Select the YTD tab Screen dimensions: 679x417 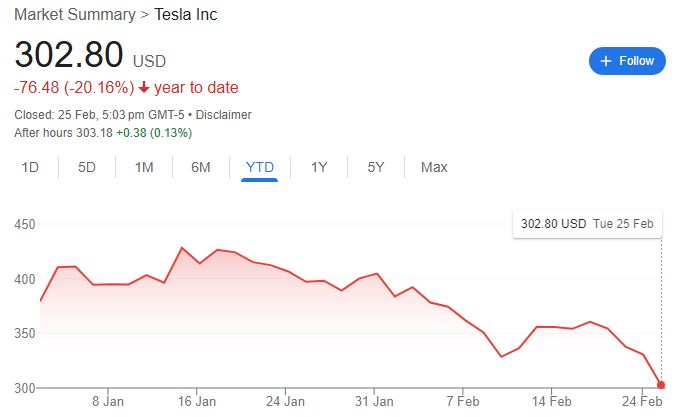point(260,167)
